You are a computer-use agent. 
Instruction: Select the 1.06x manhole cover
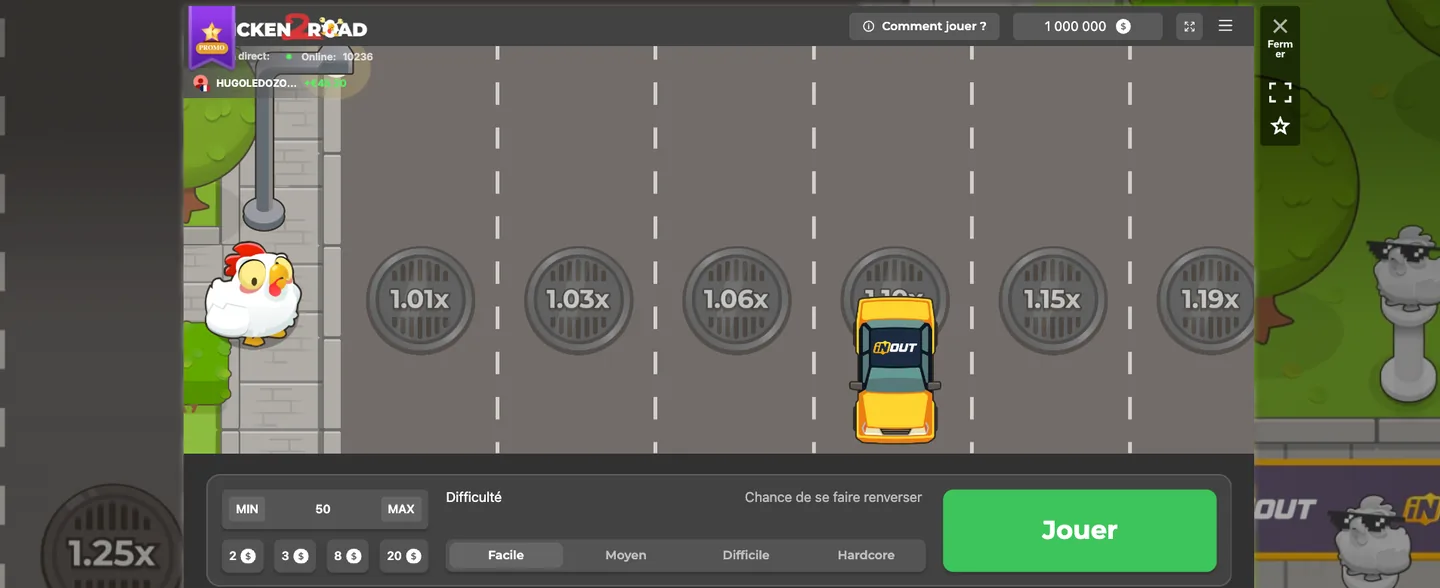coord(736,299)
